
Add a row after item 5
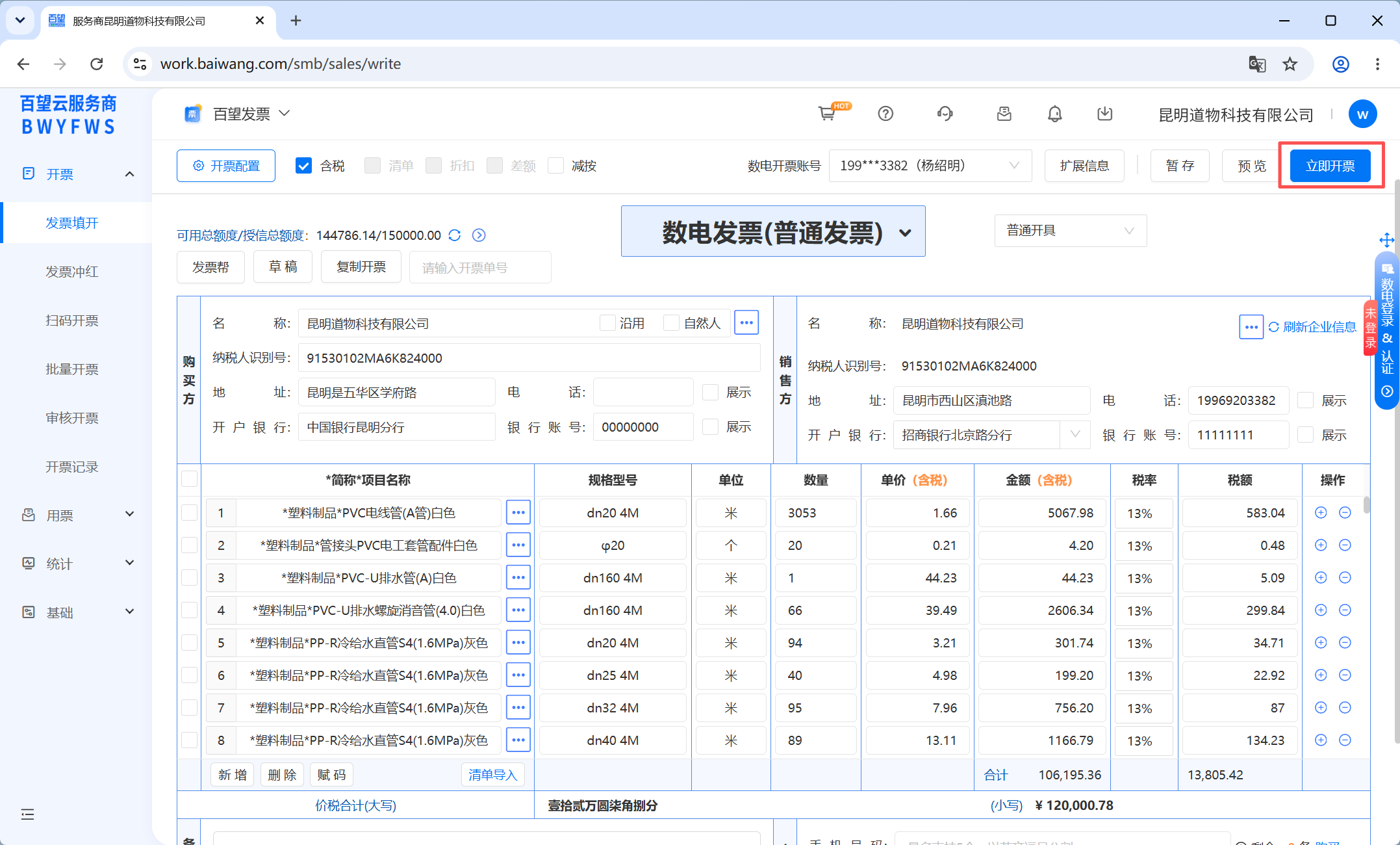pos(1321,642)
